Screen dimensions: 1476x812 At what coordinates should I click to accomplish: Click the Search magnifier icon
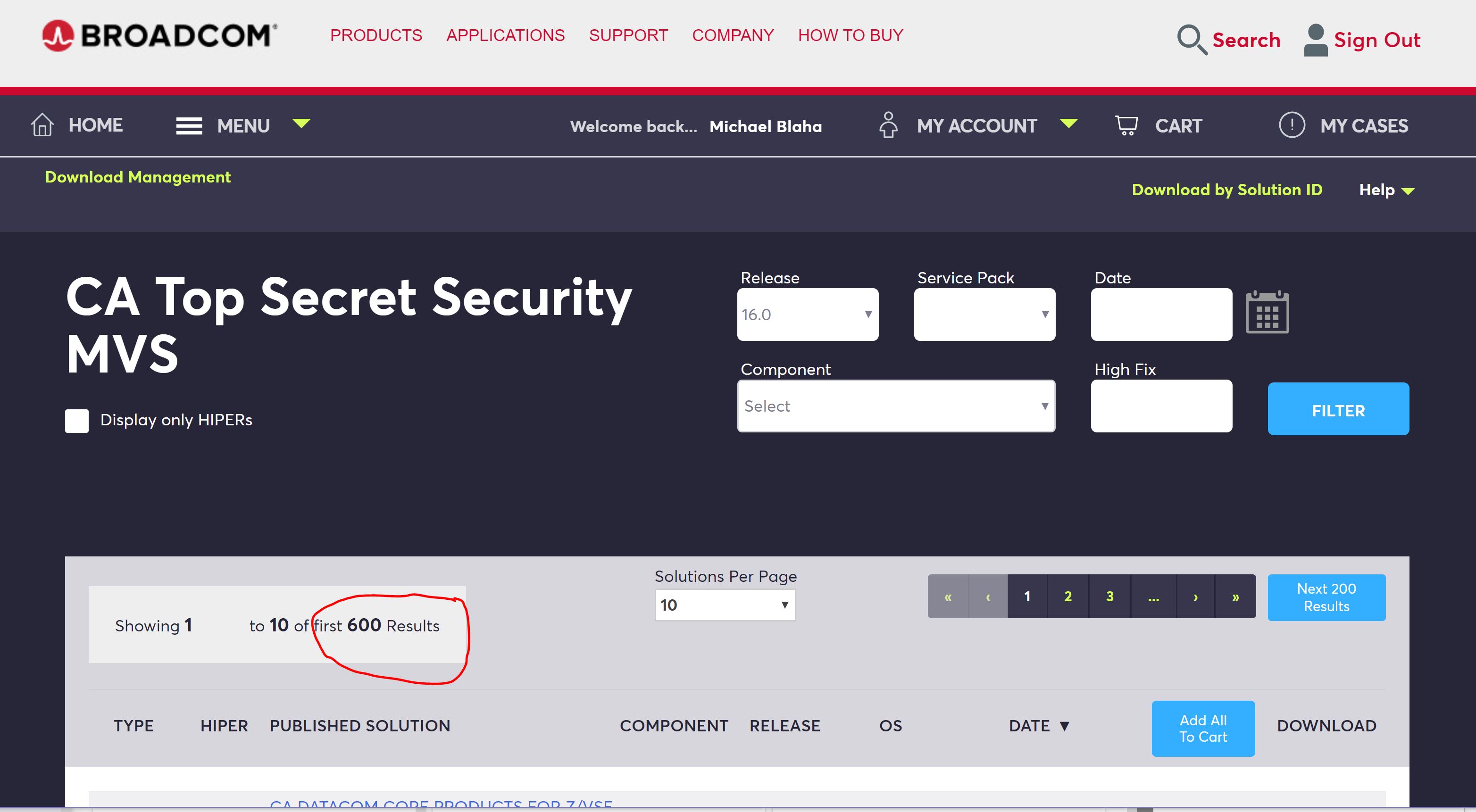pyautogui.click(x=1191, y=40)
